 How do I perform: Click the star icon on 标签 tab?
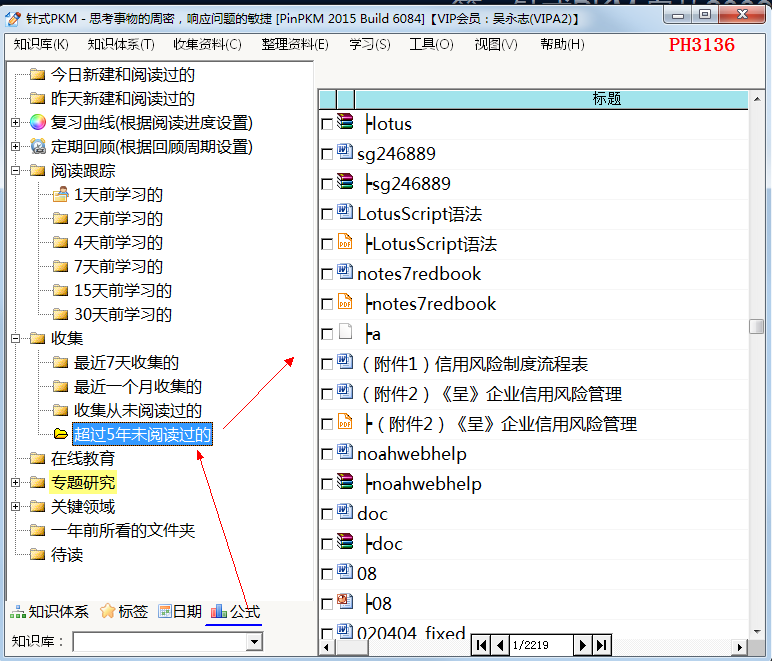pos(107,612)
